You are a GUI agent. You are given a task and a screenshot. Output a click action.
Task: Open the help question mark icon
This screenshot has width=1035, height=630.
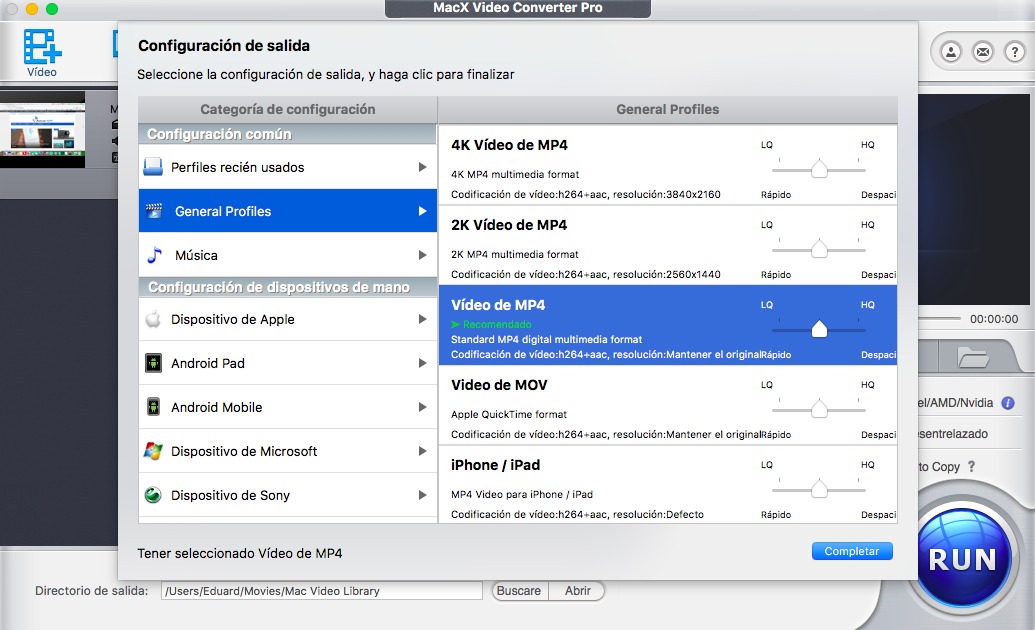coord(1015,52)
